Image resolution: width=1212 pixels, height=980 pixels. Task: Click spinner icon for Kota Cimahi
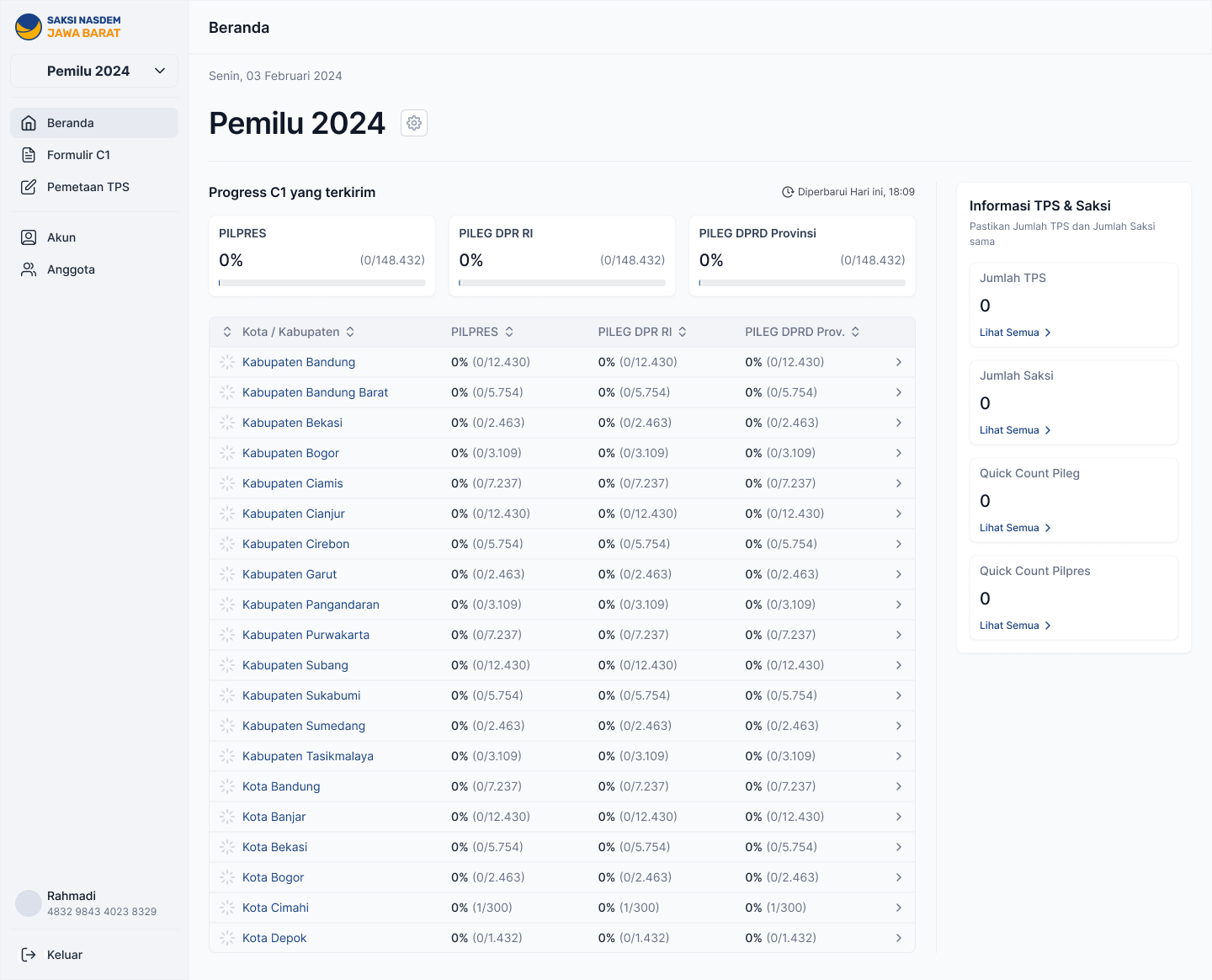[x=227, y=908]
